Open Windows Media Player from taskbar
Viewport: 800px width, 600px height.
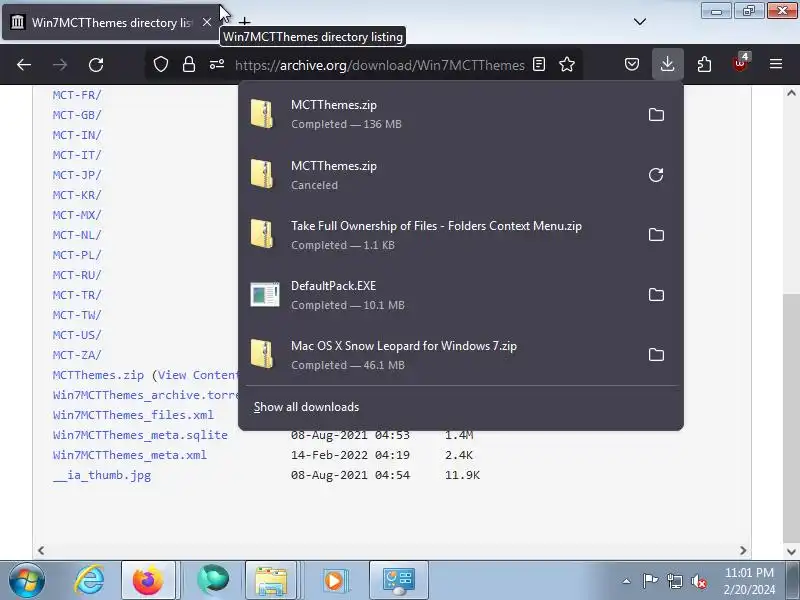334,580
